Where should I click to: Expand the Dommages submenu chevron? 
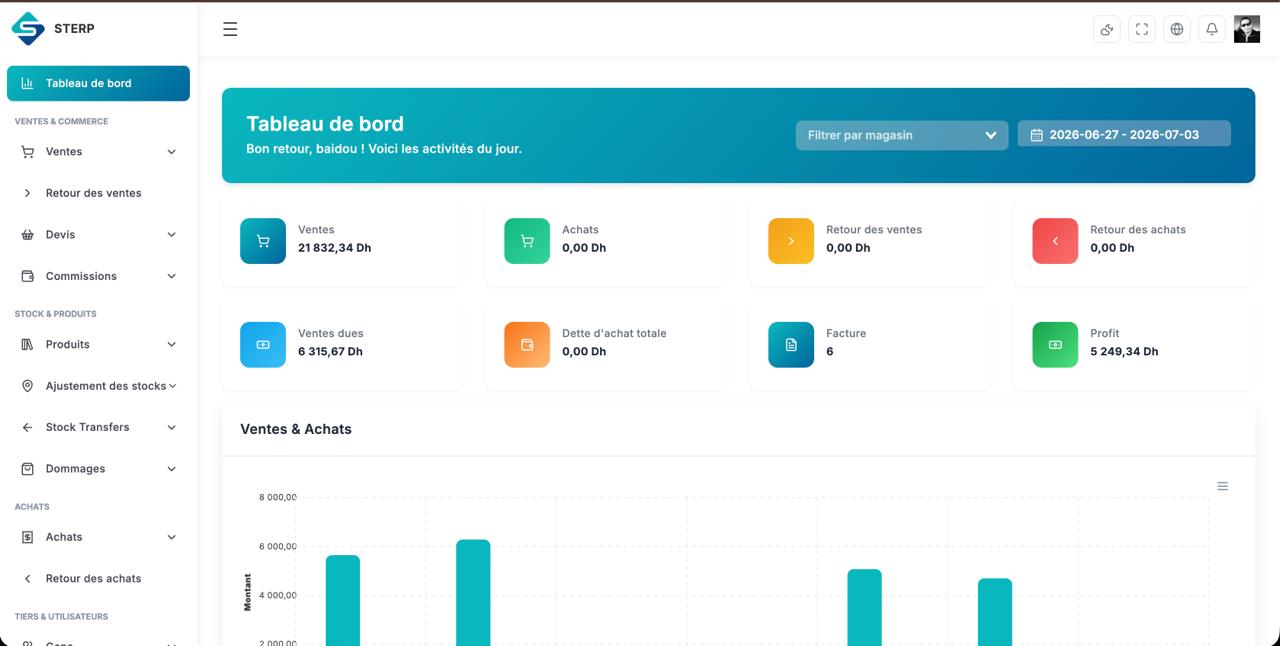172,469
